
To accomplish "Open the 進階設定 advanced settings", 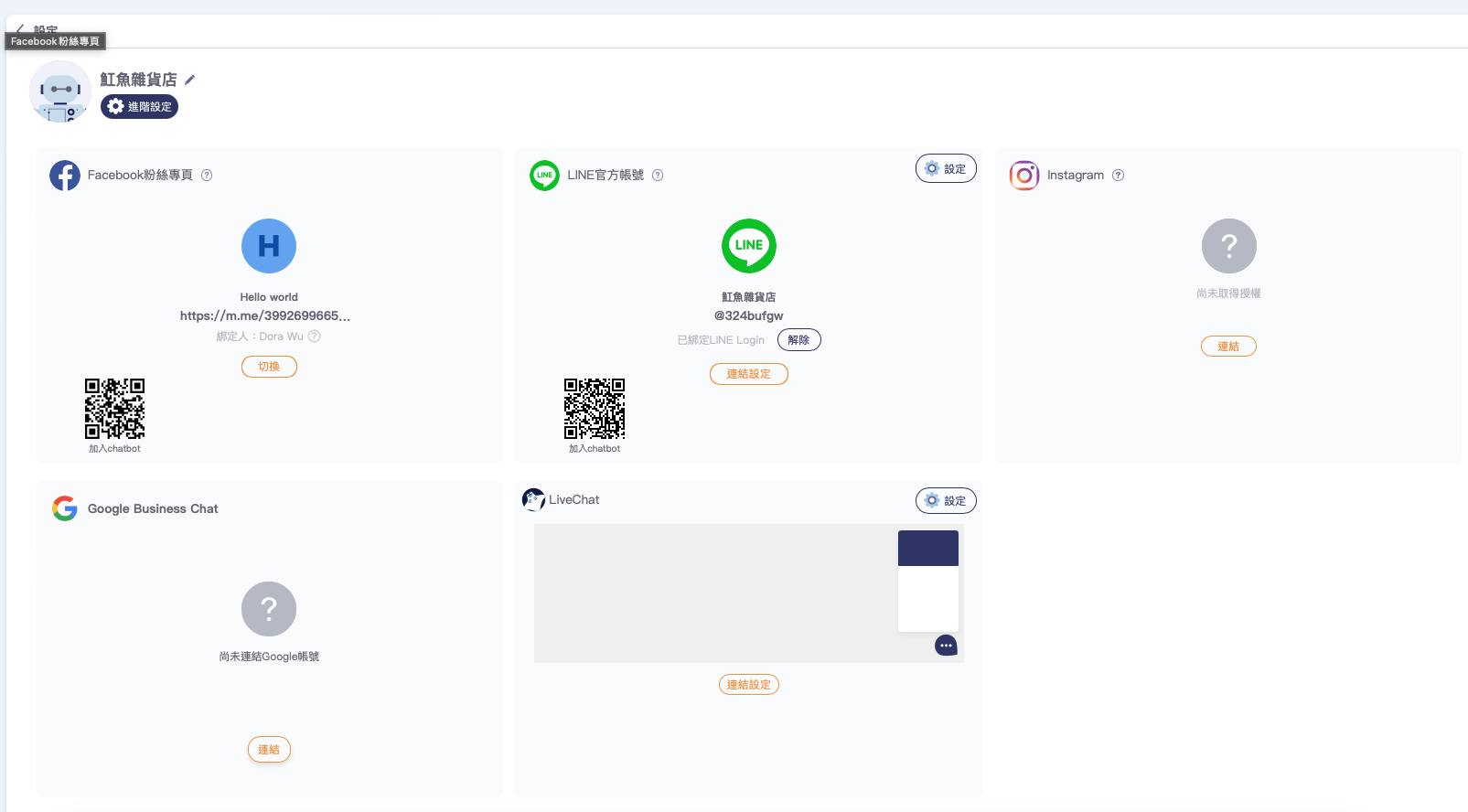I will tap(139, 107).
